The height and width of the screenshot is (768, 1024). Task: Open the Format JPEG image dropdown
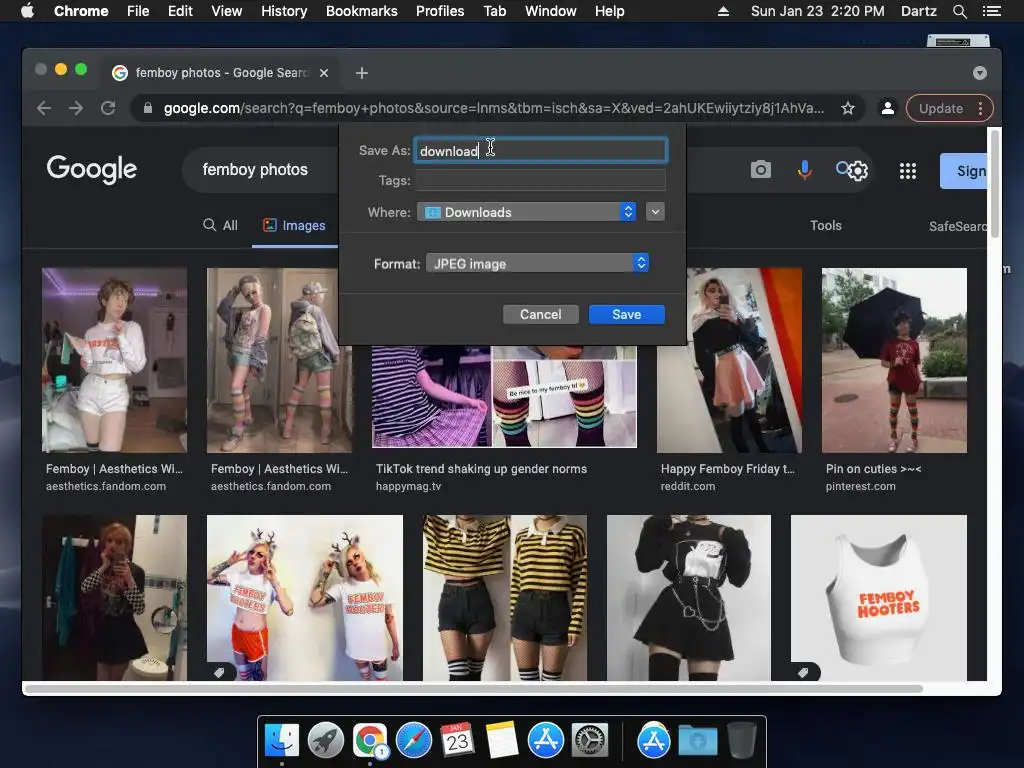(537, 263)
